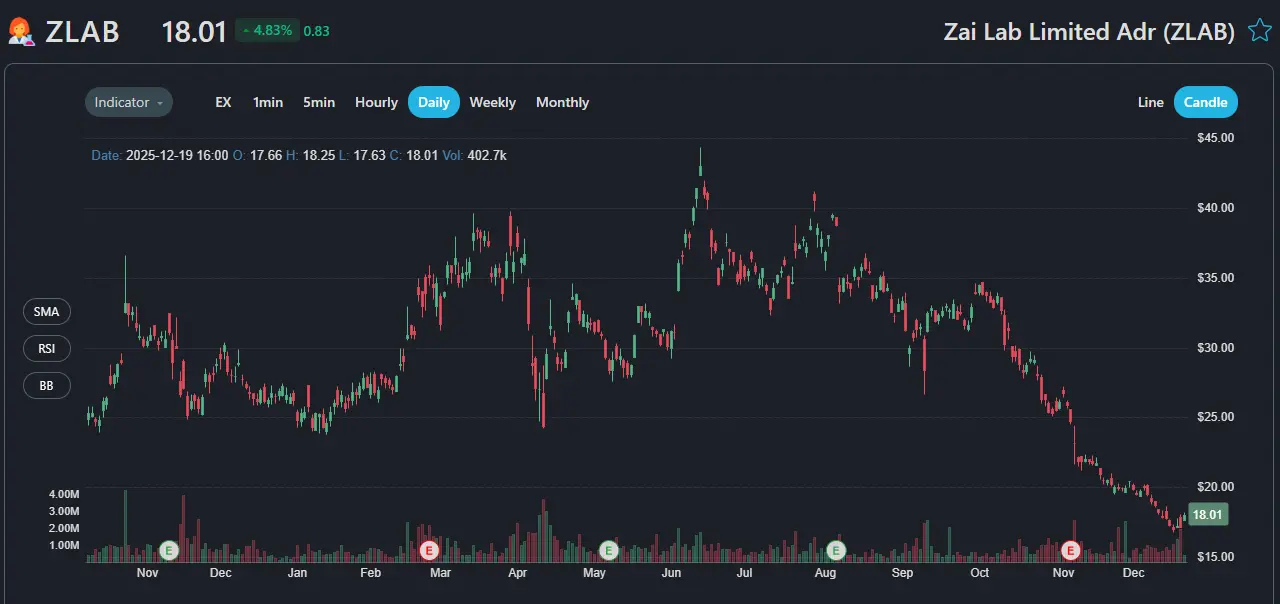Screen dimensions: 1280x604
Task: Click the star watchlist icon
Action: coord(1259,31)
